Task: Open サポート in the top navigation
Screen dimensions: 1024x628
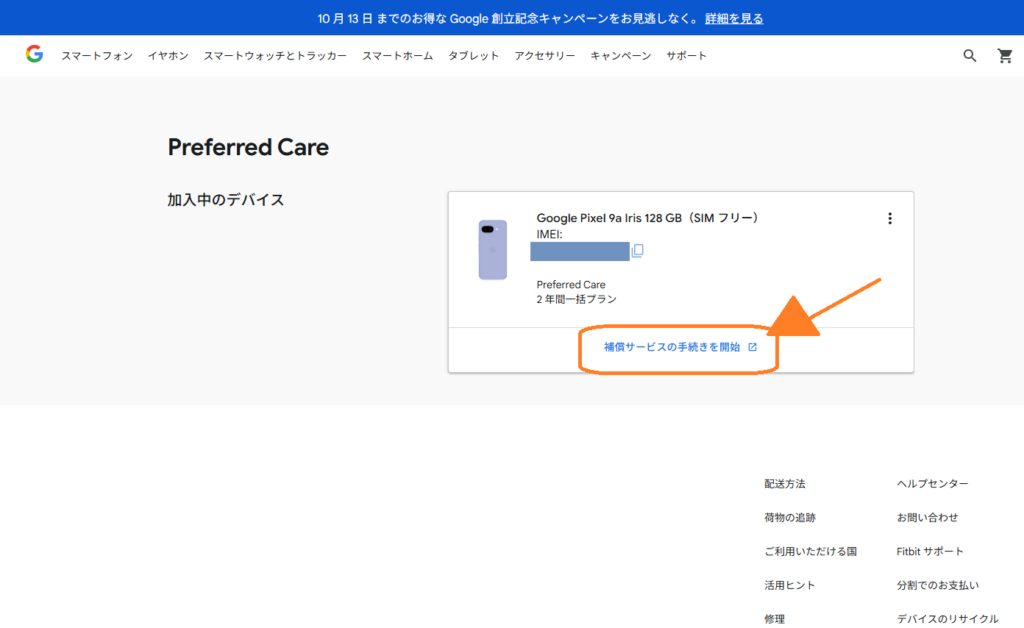Action: click(x=686, y=56)
